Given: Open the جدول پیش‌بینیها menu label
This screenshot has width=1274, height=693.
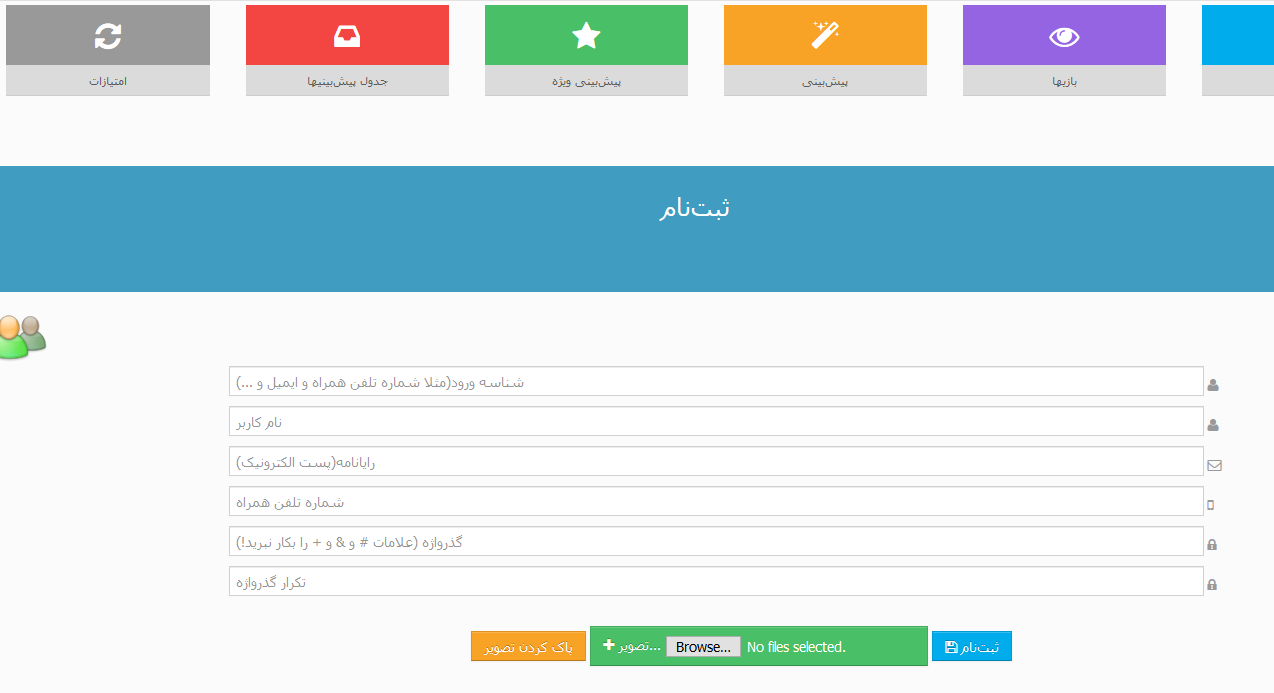Looking at the screenshot, I should (347, 81).
